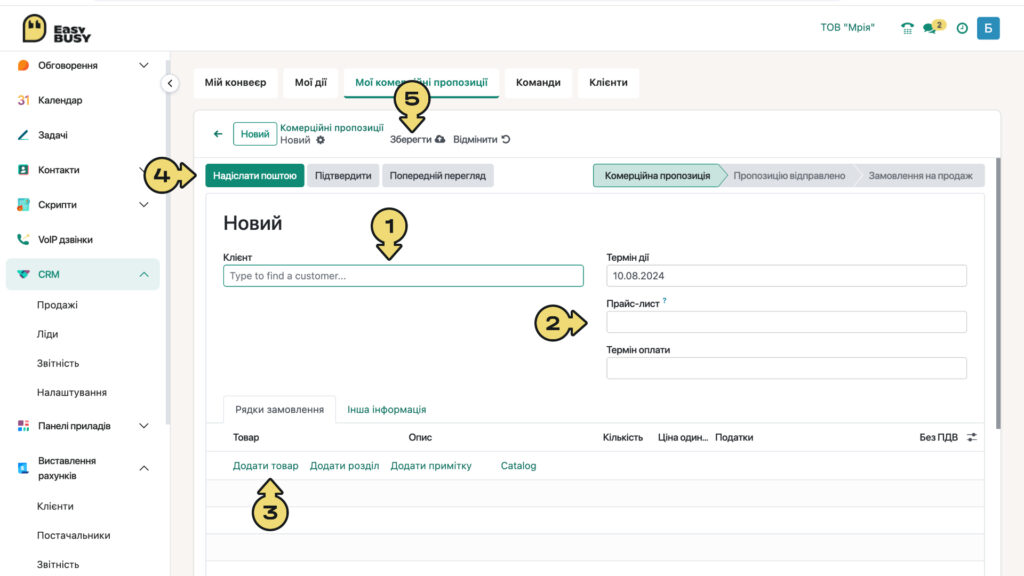Image resolution: width=1024 pixels, height=576 pixels.
Task: Click the undo icon beside Відмінити
Action: pyautogui.click(x=506, y=139)
